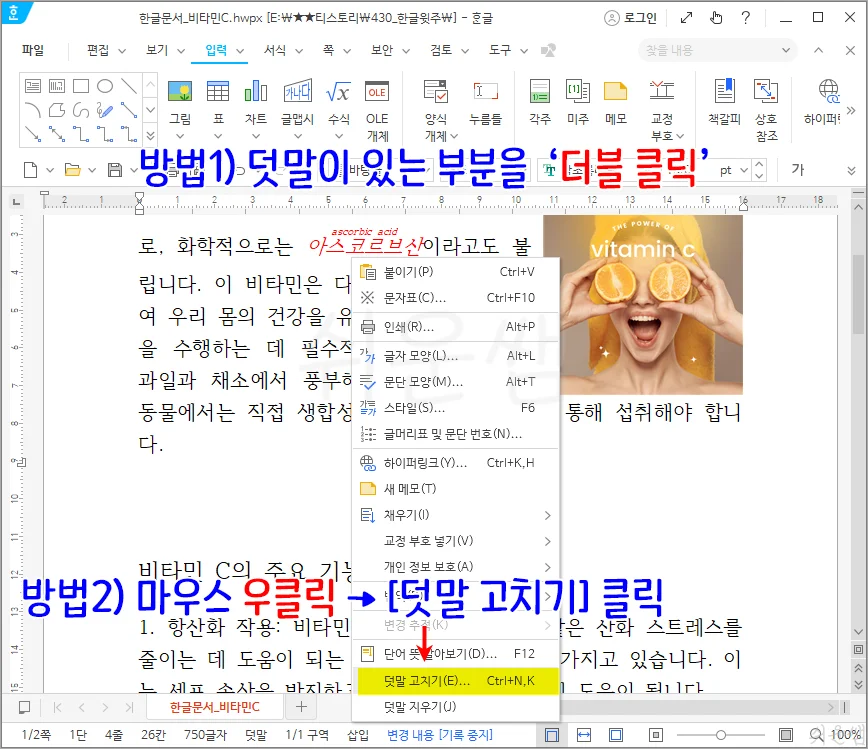Open the 파일 menu
The image size is (868, 749).
tap(33, 50)
